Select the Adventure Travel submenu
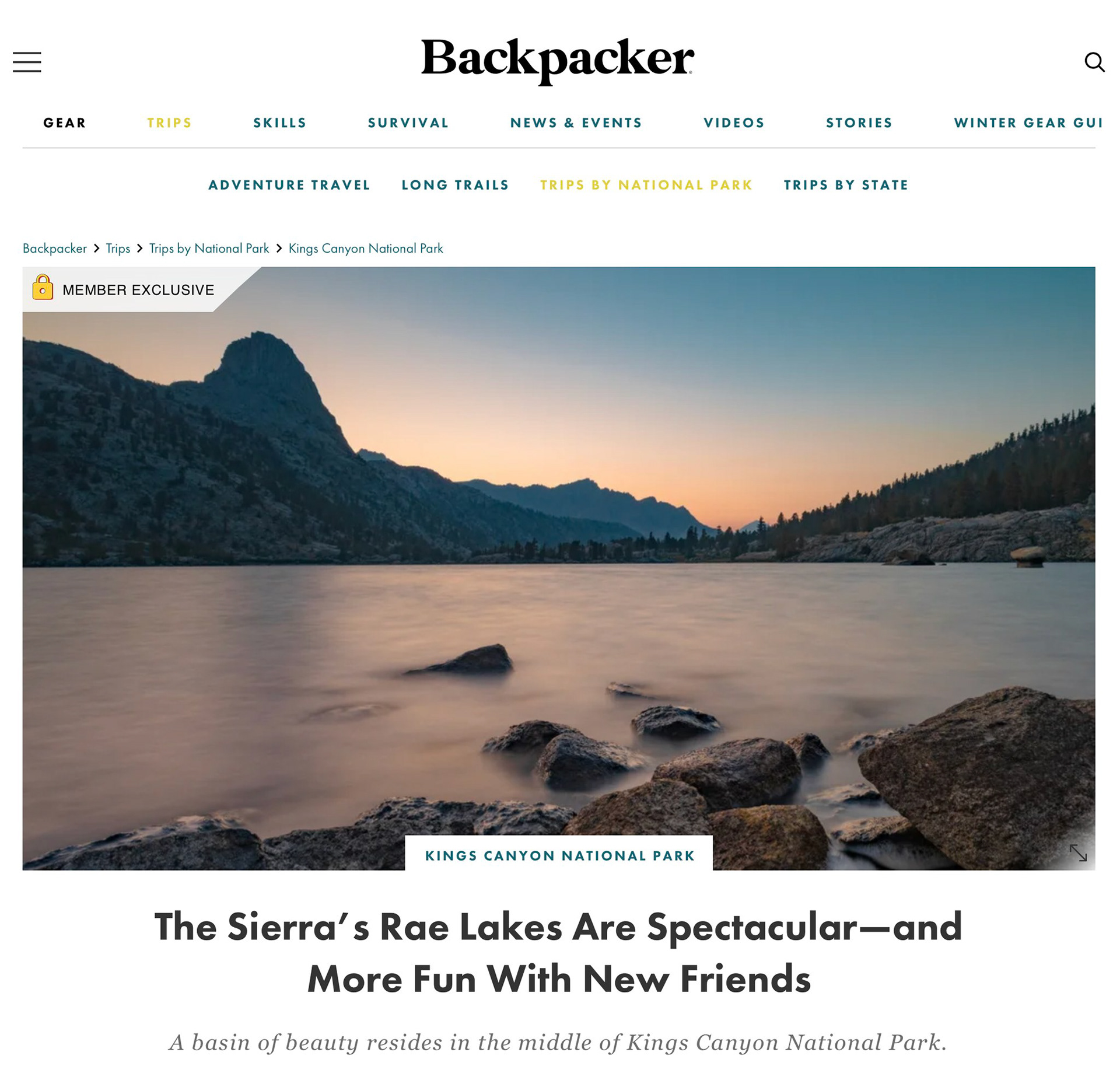The image size is (1120, 1066). (x=289, y=185)
